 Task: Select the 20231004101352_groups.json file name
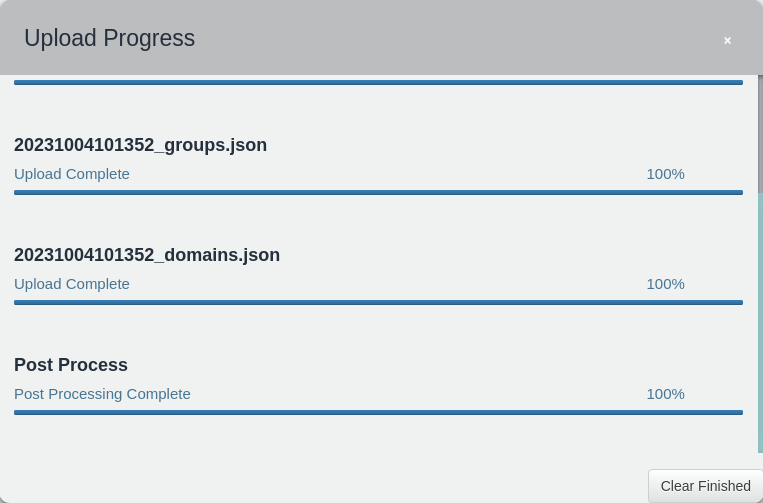(x=140, y=145)
